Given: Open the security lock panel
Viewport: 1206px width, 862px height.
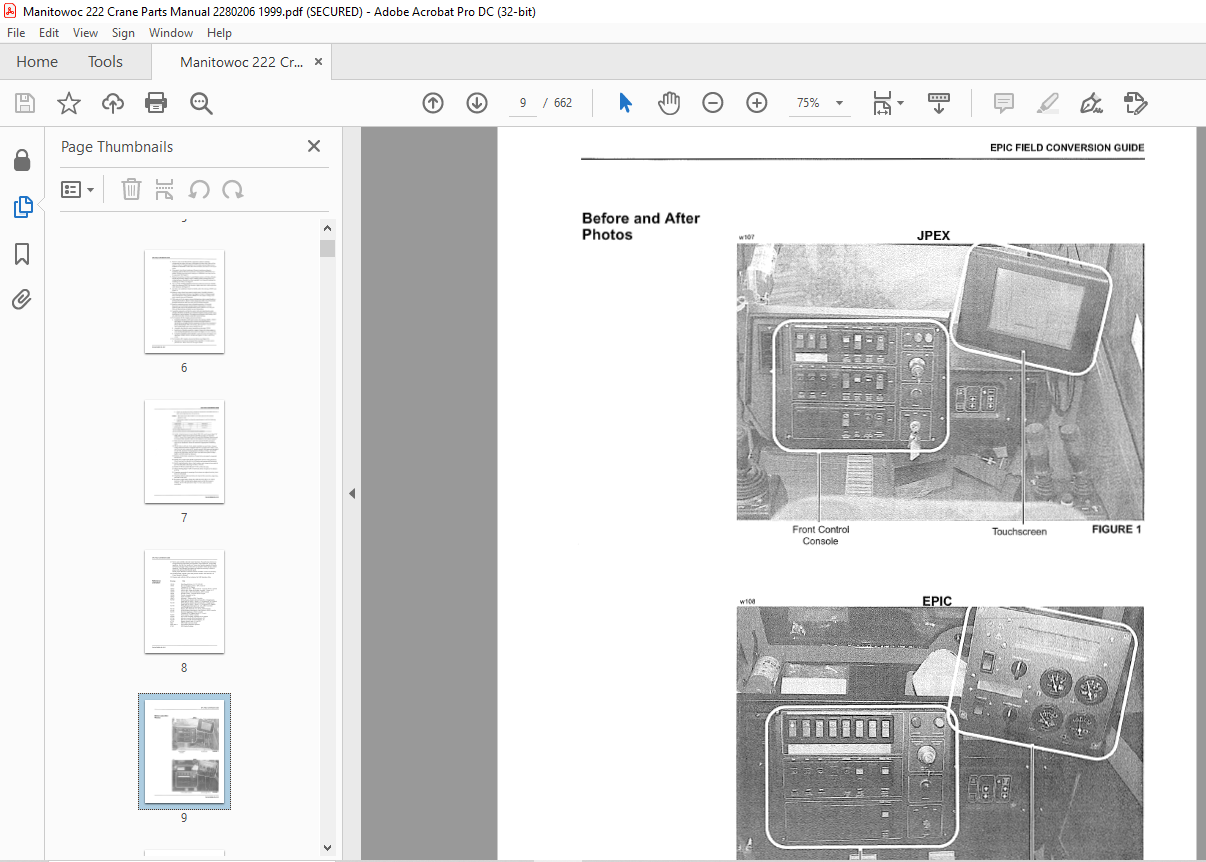Looking at the screenshot, I should click(22, 161).
